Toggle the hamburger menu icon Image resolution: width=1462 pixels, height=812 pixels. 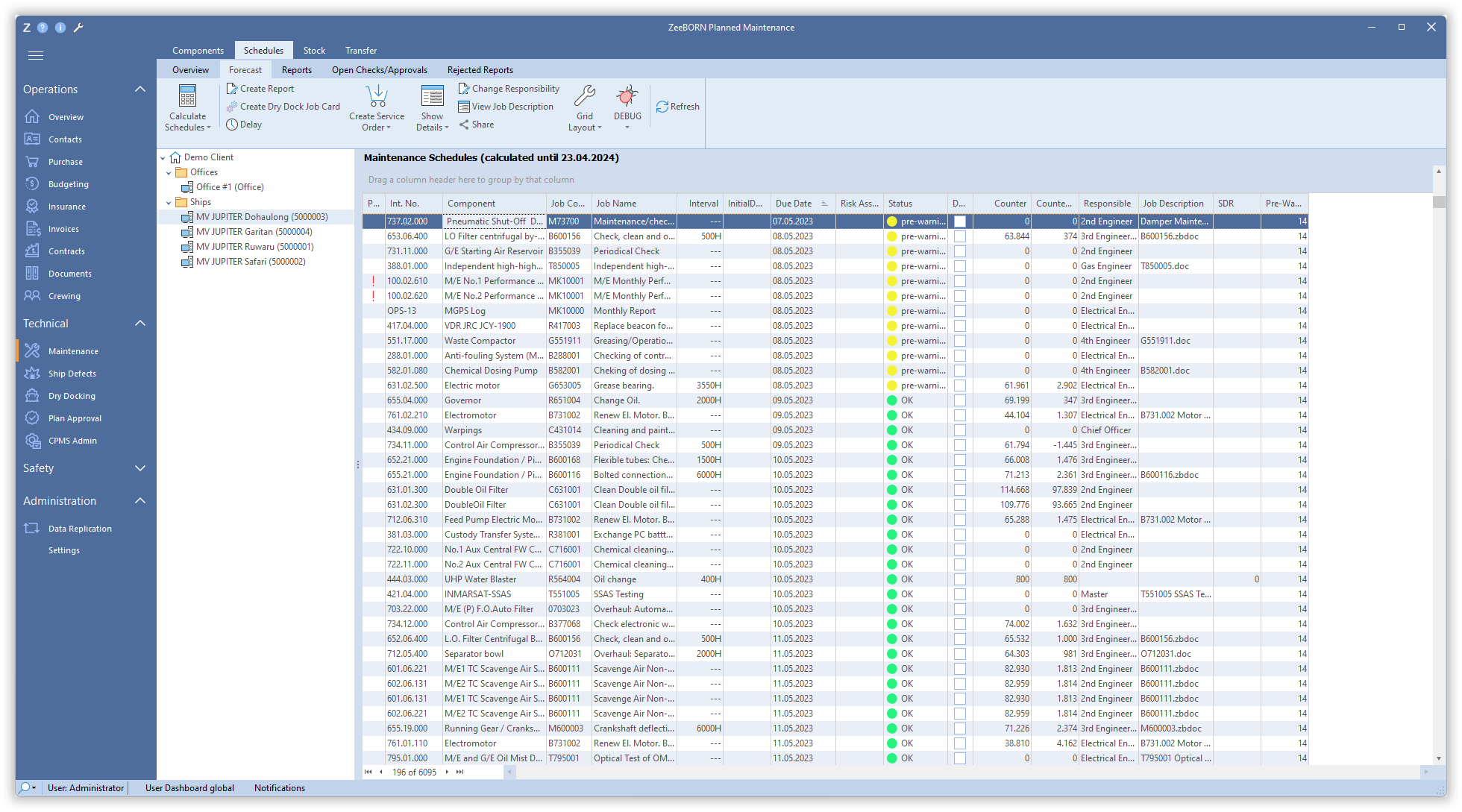pos(35,55)
